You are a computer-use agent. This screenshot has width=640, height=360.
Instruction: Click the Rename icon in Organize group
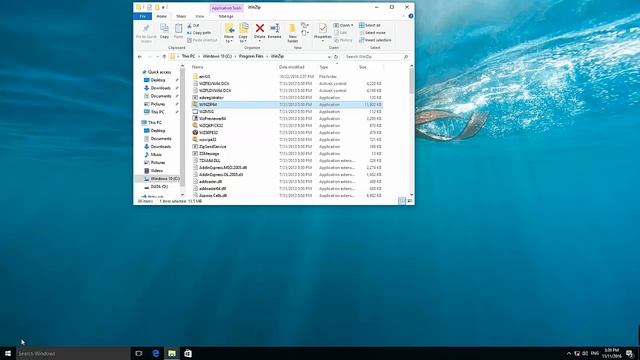coord(275,28)
